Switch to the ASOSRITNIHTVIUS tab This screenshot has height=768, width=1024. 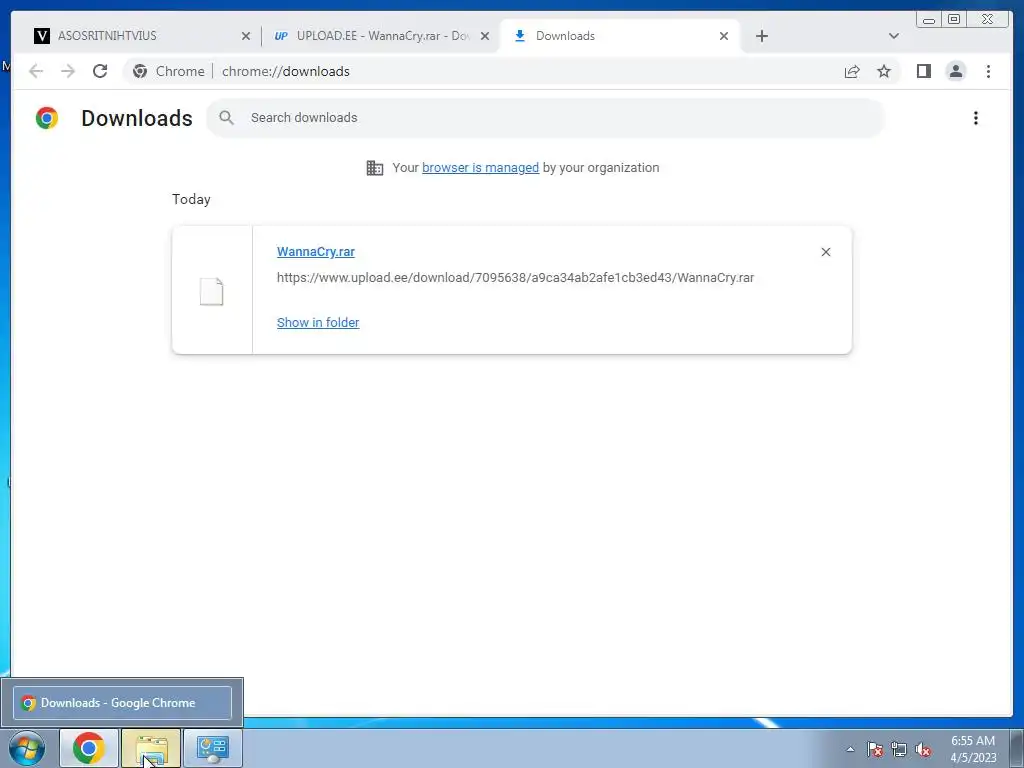142,36
